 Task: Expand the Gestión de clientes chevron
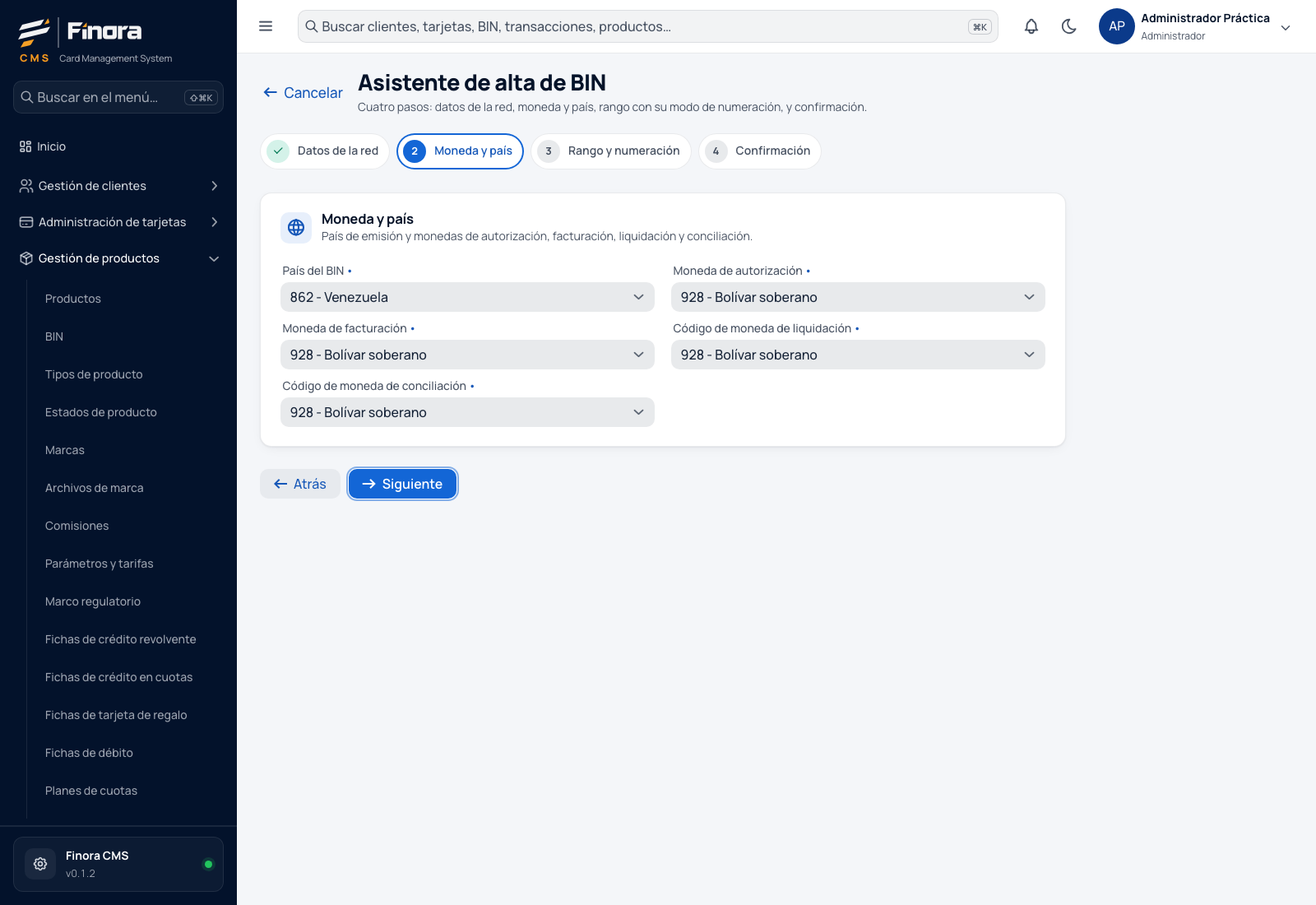tap(215, 186)
